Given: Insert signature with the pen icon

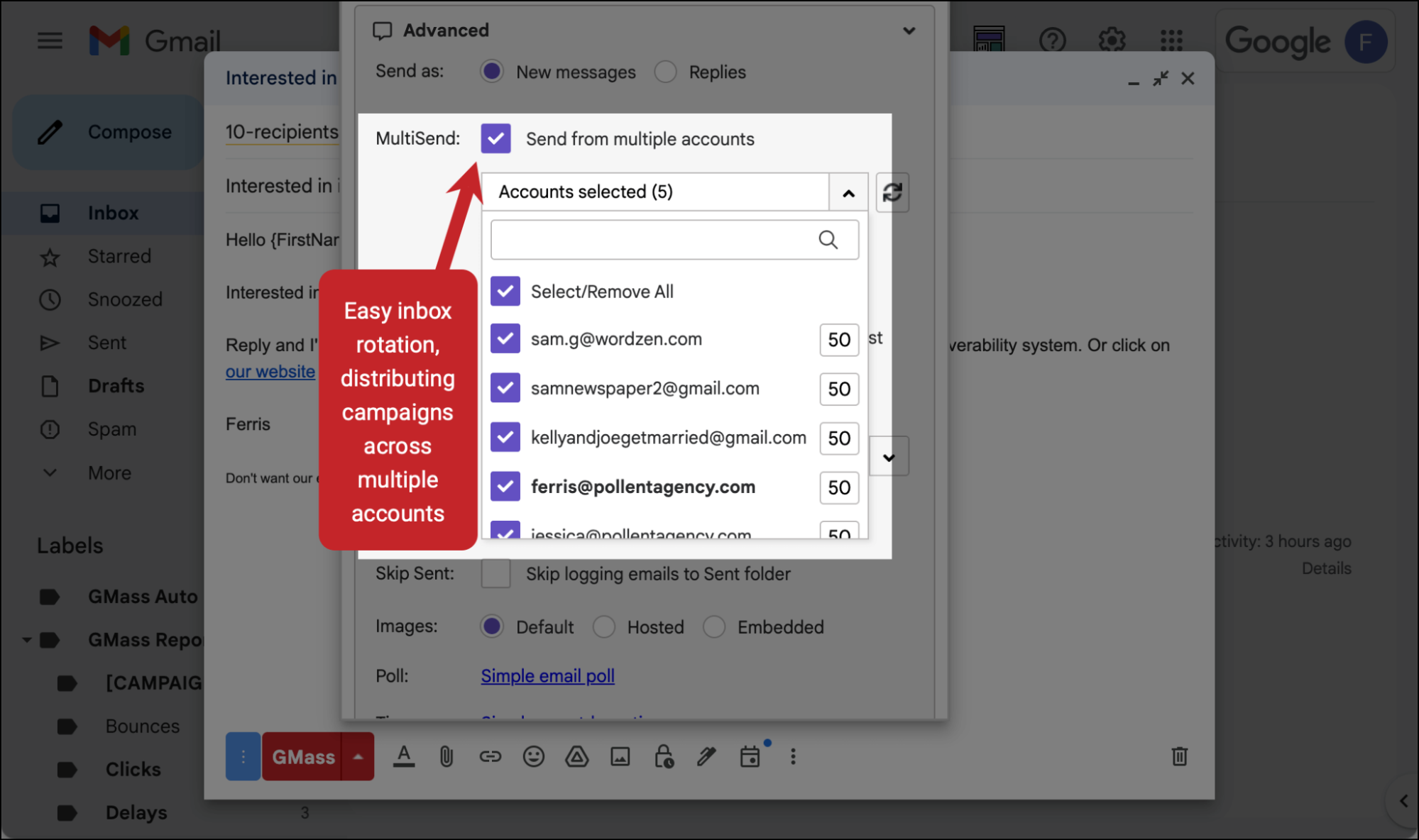Looking at the screenshot, I should click(706, 756).
